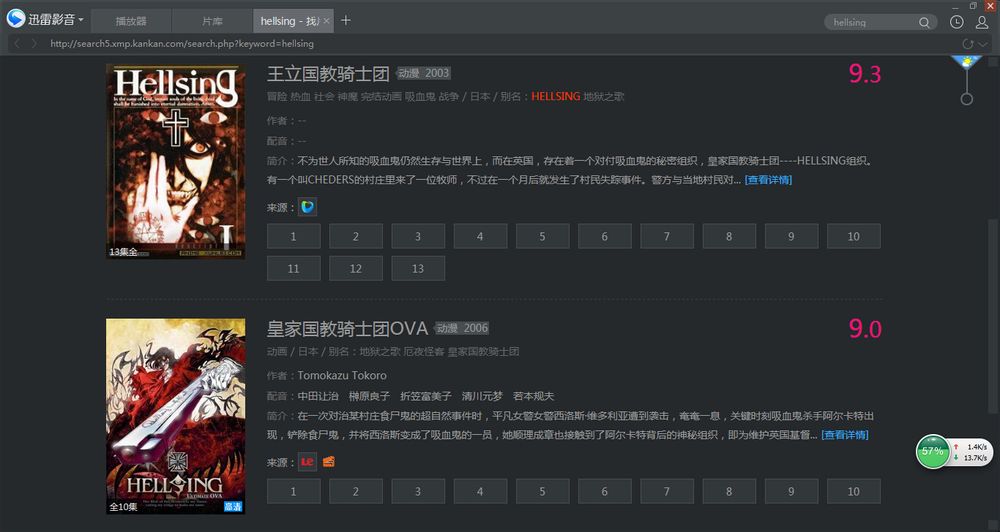Screen dimensions: 1000x532
Task: Play episode 9 of 王立国教骑士团
Action: click(x=791, y=236)
